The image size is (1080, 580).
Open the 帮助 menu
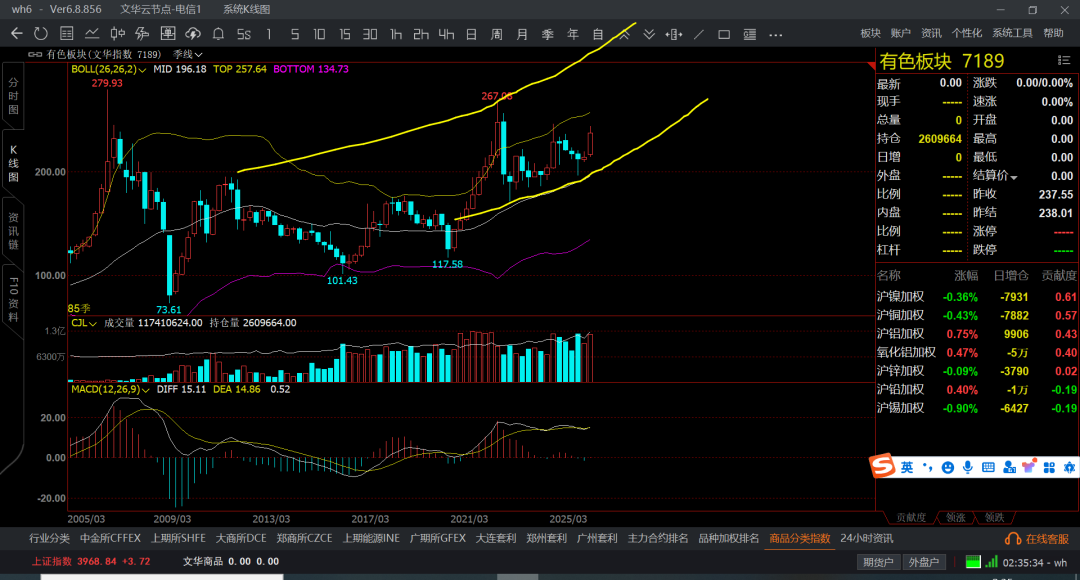(x=1053, y=33)
